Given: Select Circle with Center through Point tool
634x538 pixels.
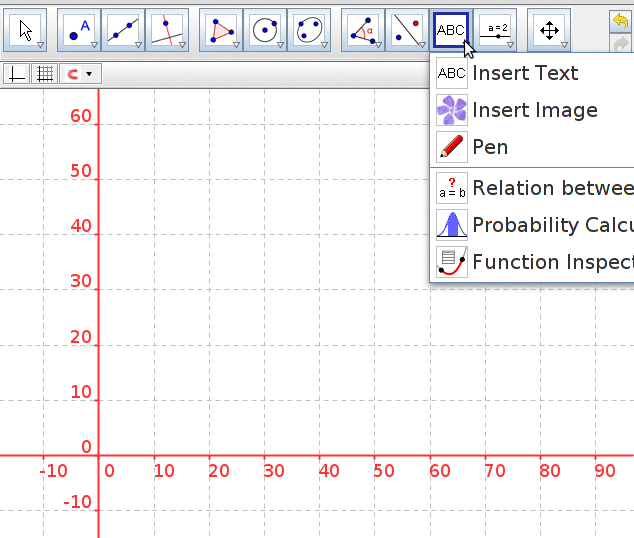Looking at the screenshot, I should coord(265,30).
